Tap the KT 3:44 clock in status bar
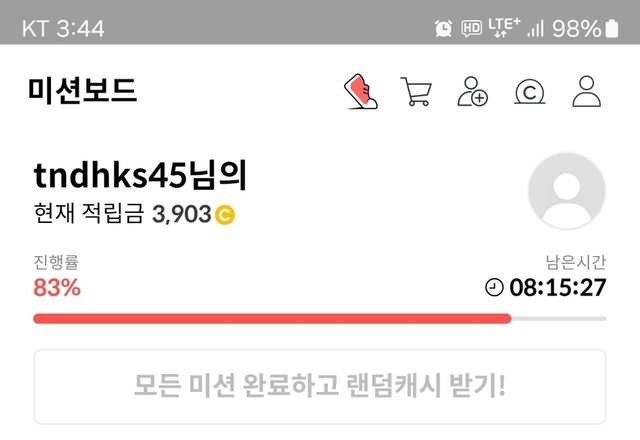Viewport: 640px width, 440px height. pos(63,29)
